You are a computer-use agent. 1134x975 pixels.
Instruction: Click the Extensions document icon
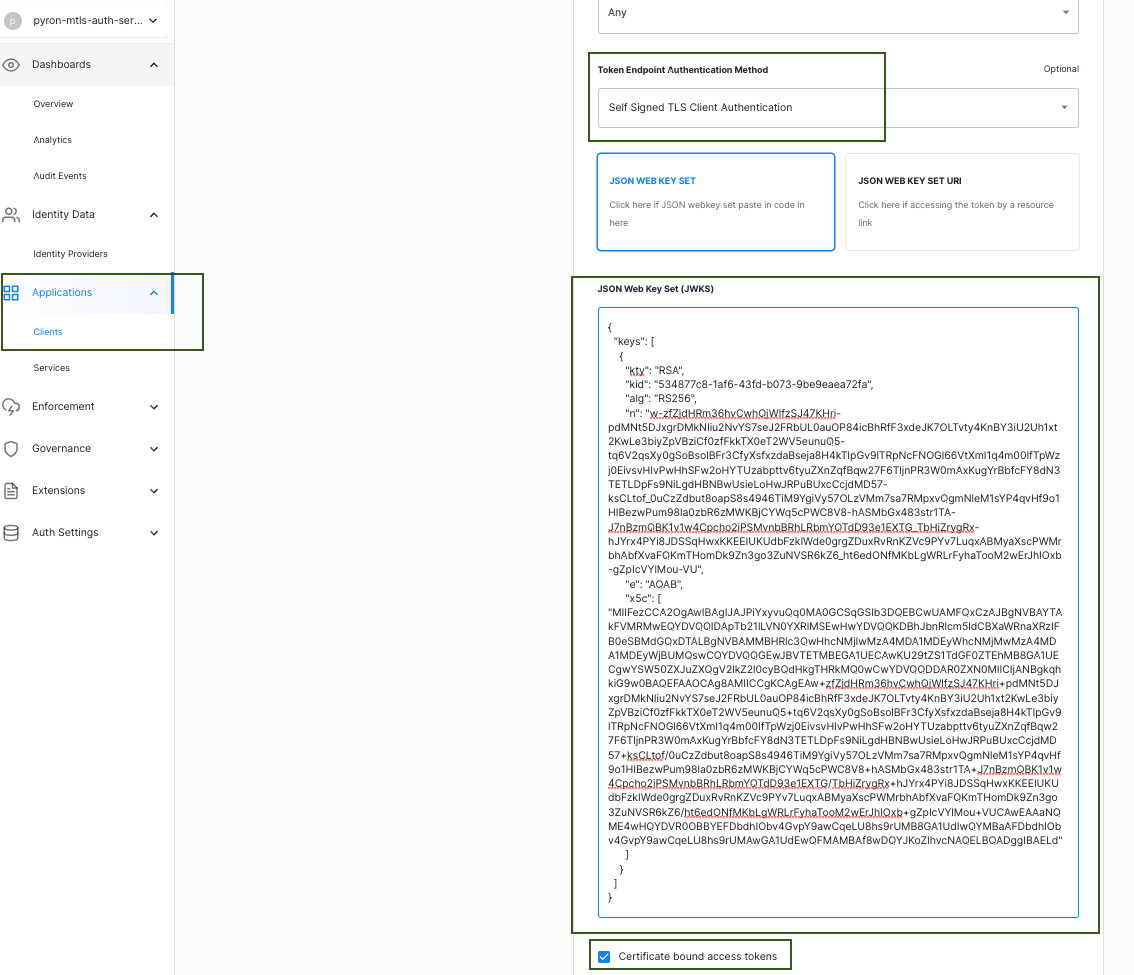coord(12,491)
